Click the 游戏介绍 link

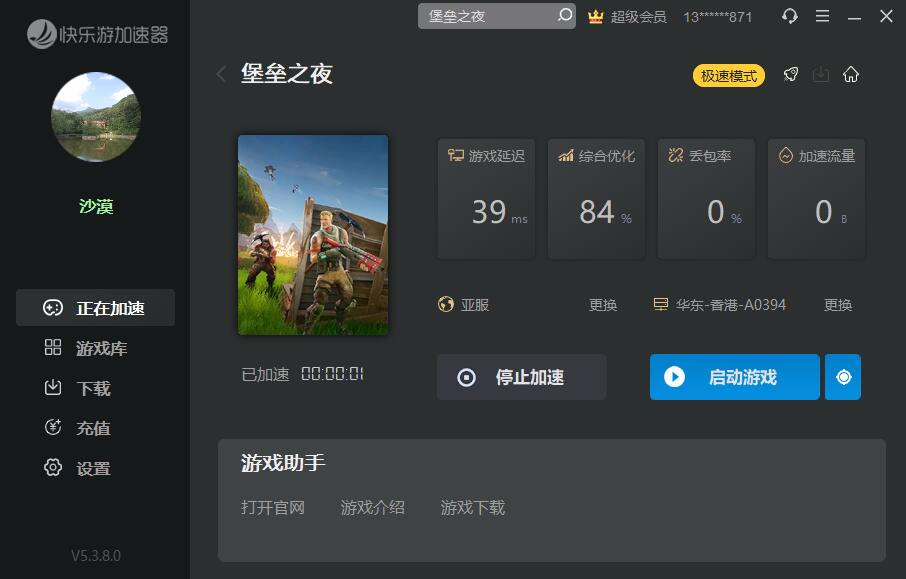[373, 507]
